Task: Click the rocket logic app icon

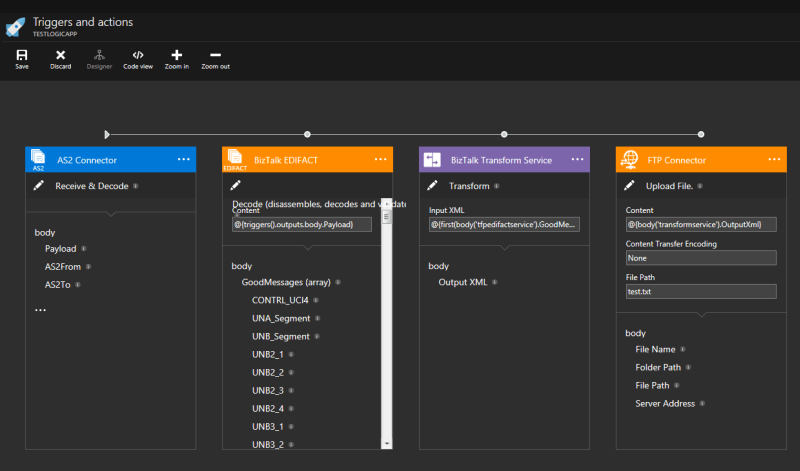Action: (x=15, y=27)
